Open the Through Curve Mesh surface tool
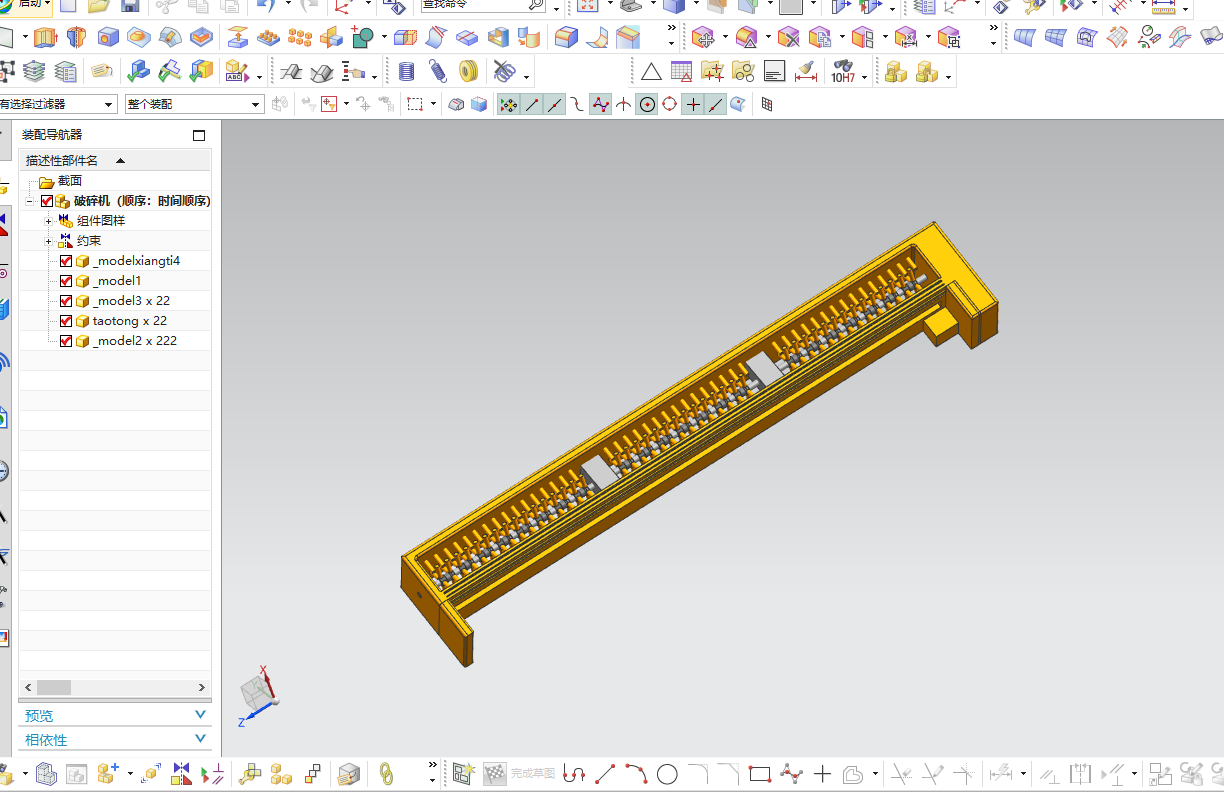This screenshot has height=793, width=1224. pyautogui.click(x=1055, y=38)
